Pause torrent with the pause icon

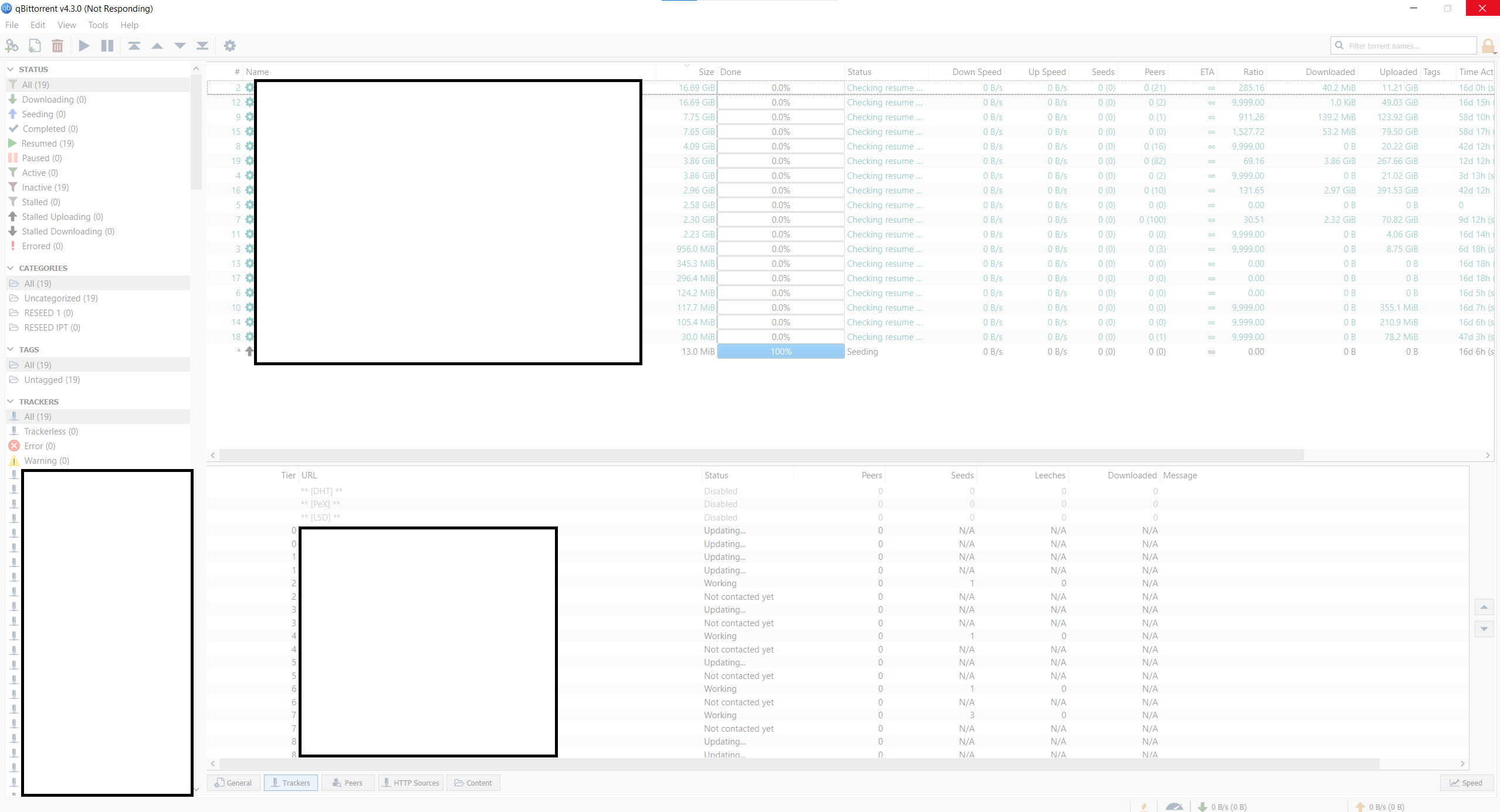click(107, 45)
